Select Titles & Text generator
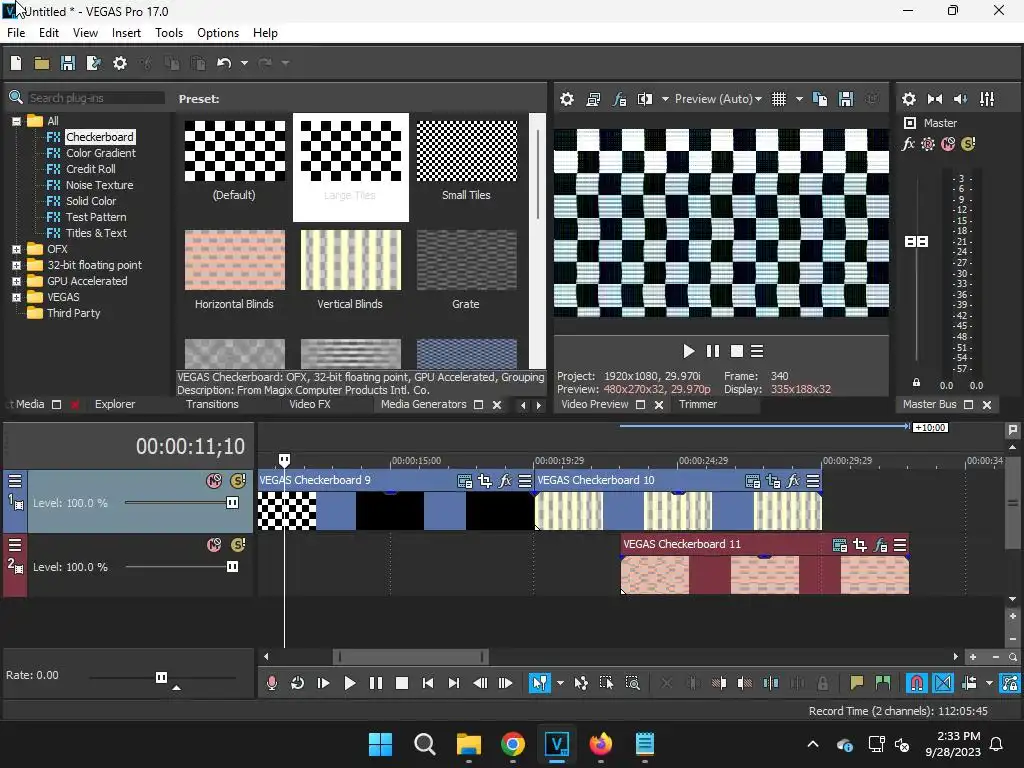The image size is (1024, 768). click(96, 233)
